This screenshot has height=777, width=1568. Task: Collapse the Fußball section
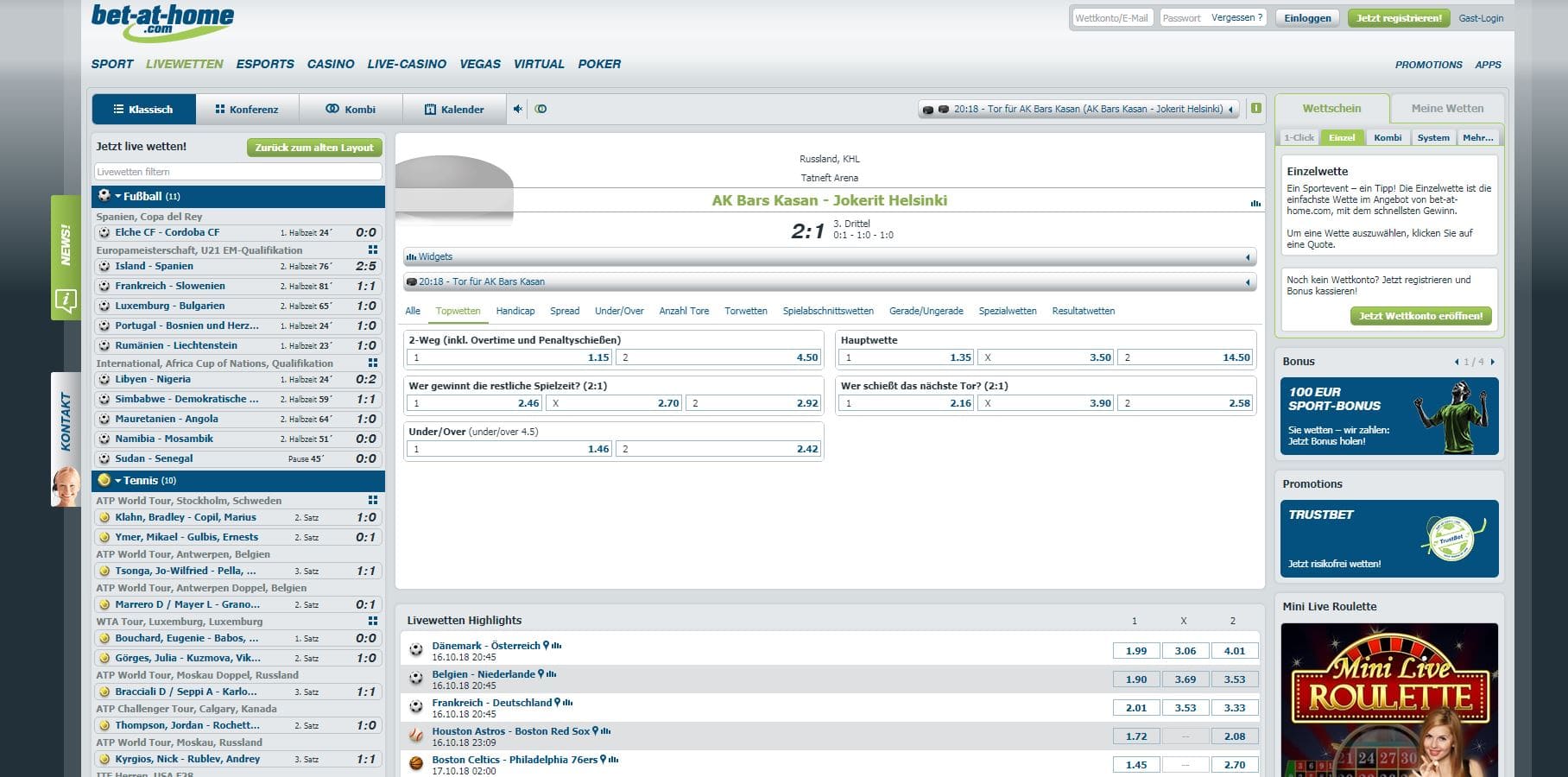[x=118, y=197]
